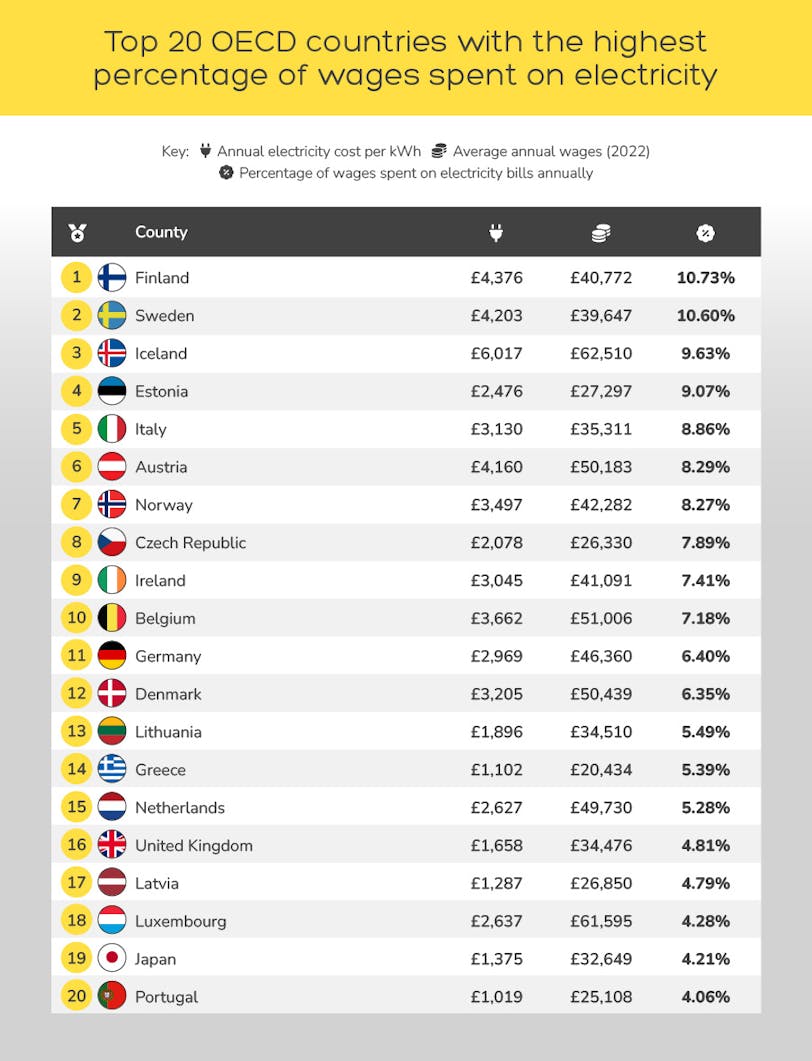Click the Sweden flag icon
812x1061 pixels.
click(112, 316)
